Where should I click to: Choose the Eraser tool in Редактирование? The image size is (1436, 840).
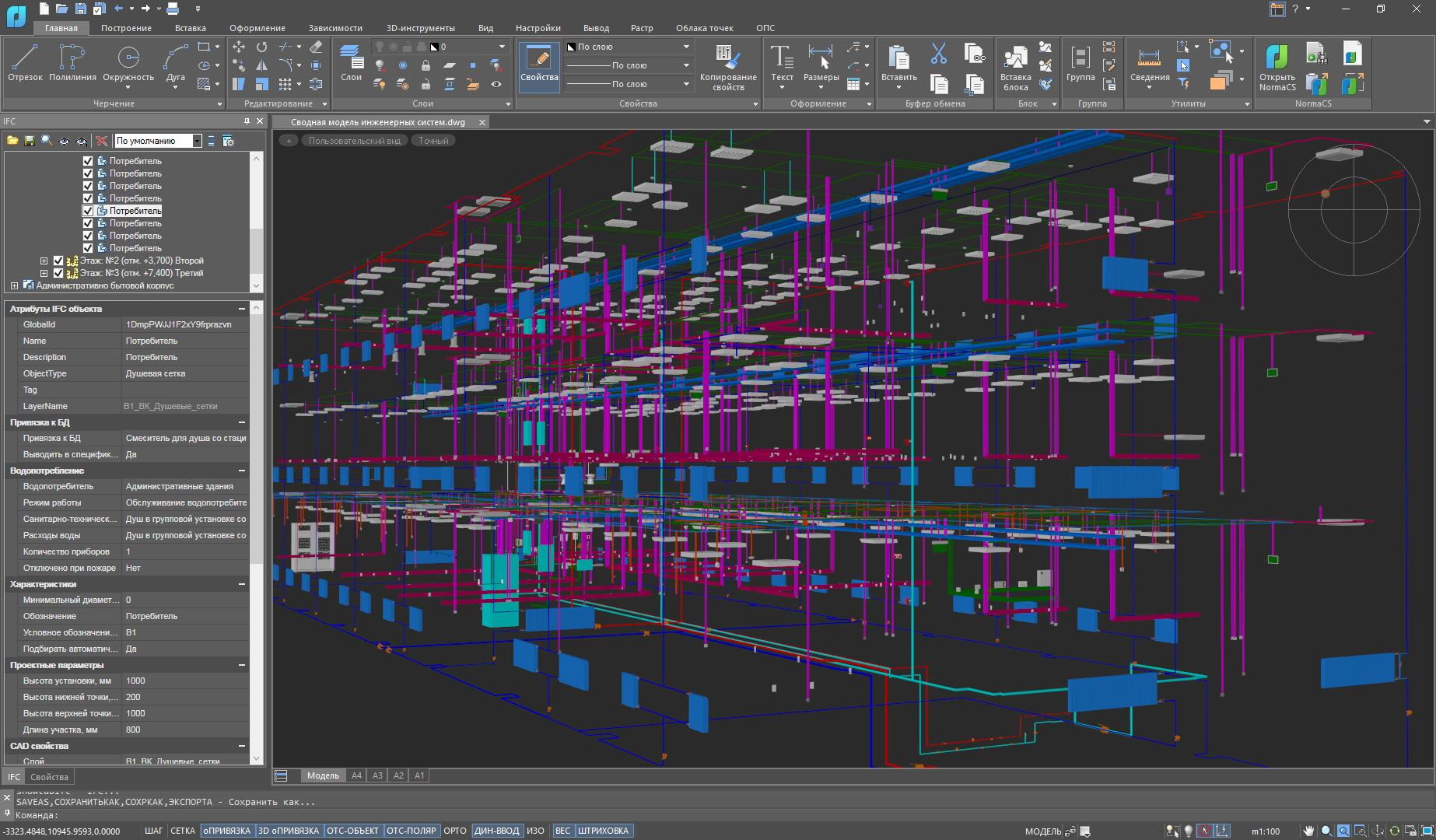point(316,47)
